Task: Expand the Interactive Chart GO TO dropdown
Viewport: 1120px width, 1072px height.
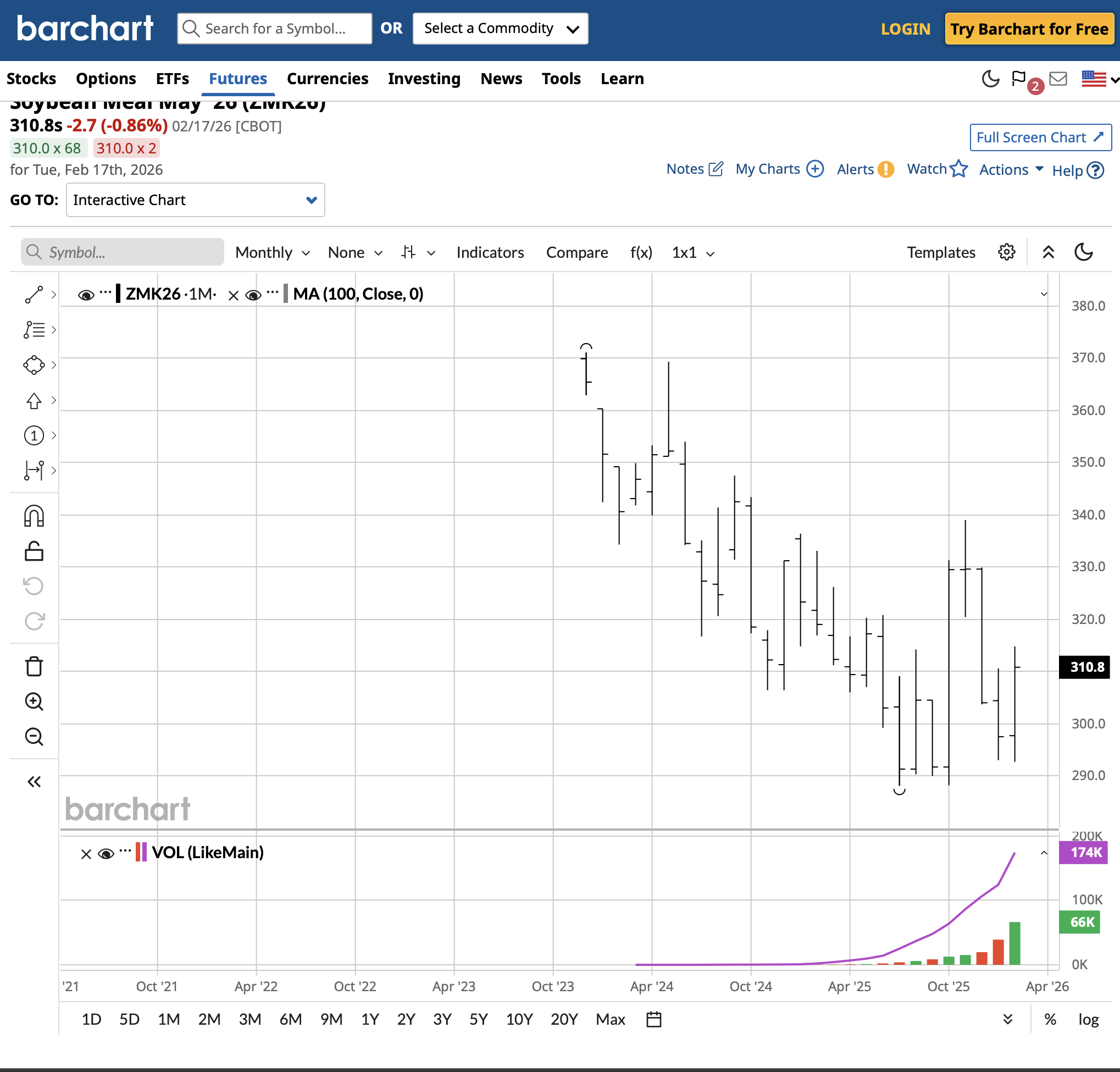Action: 195,200
